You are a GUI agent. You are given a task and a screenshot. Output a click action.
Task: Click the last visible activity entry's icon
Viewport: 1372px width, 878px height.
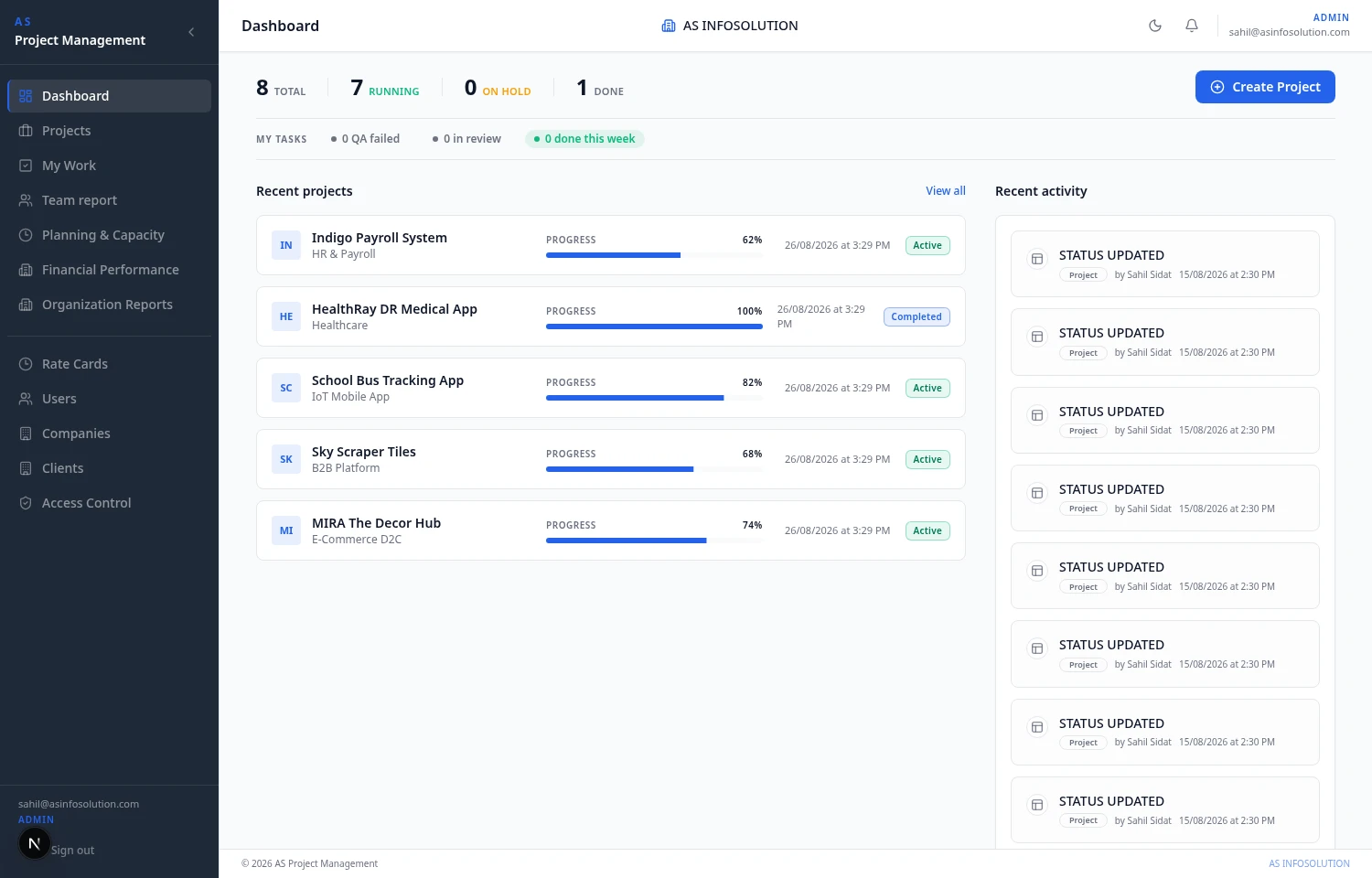click(x=1037, y=805)
